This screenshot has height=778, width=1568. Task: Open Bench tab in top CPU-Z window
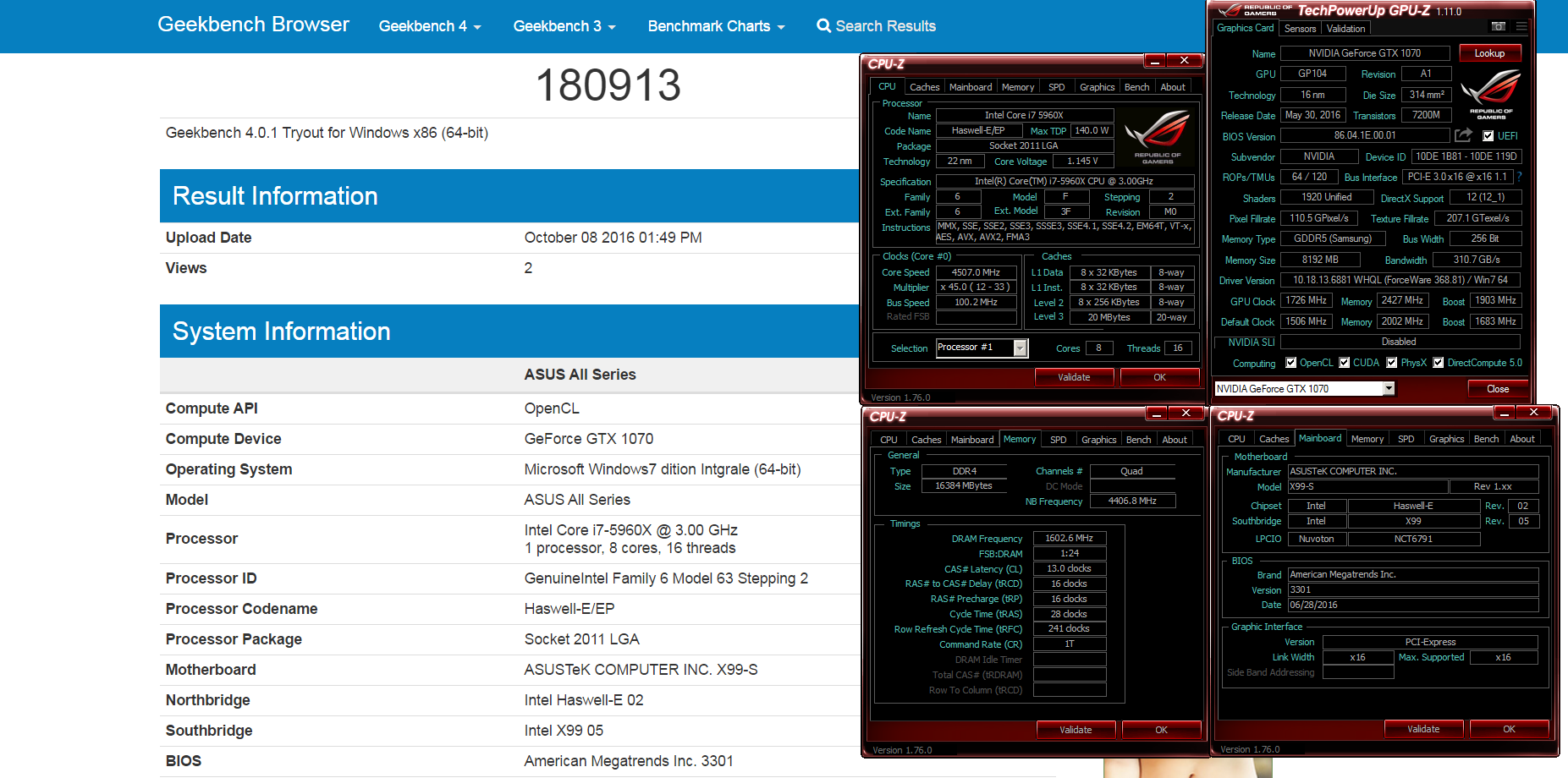click(1136, 87)
